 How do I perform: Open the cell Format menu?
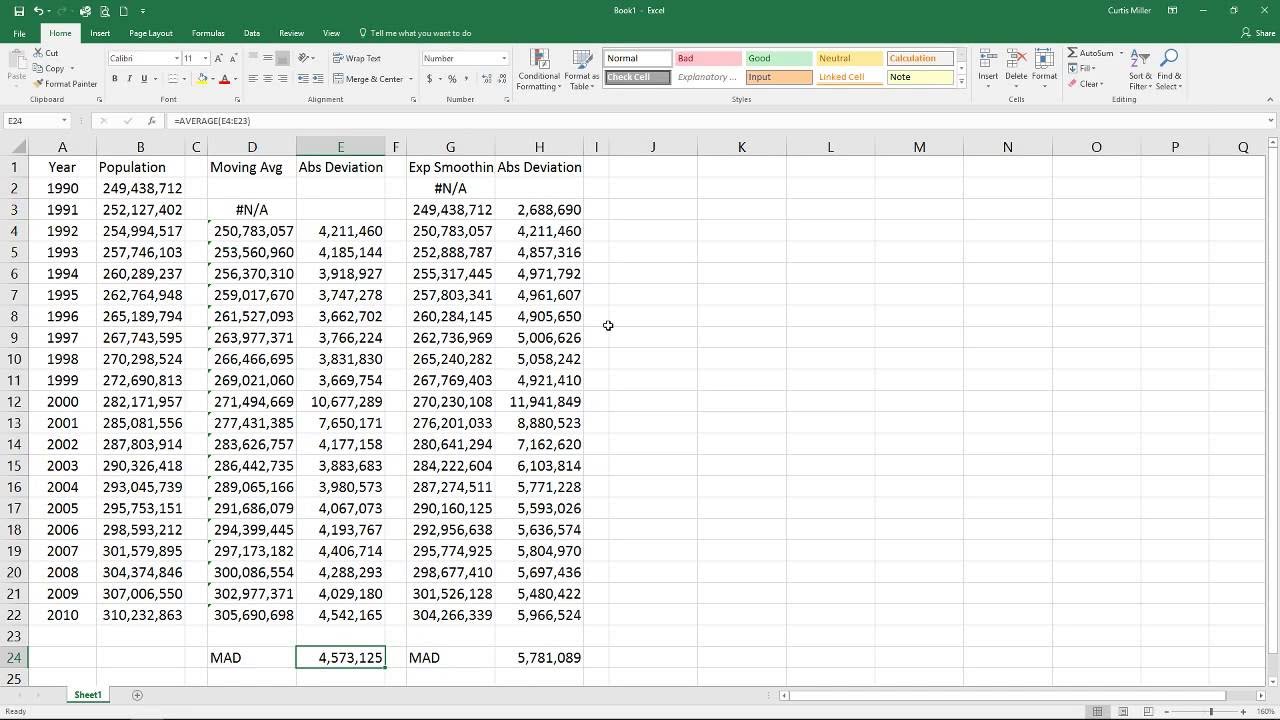[x=1044, y=69]
